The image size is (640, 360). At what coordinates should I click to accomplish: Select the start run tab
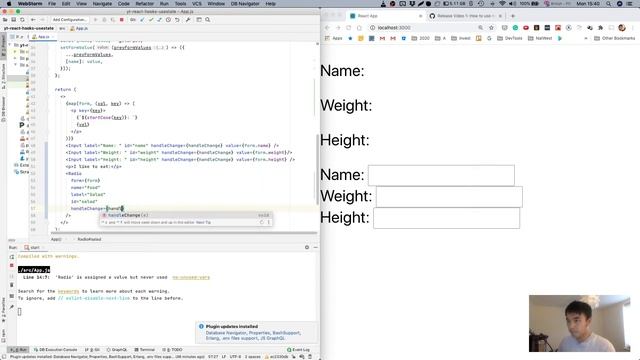[33, 247]
